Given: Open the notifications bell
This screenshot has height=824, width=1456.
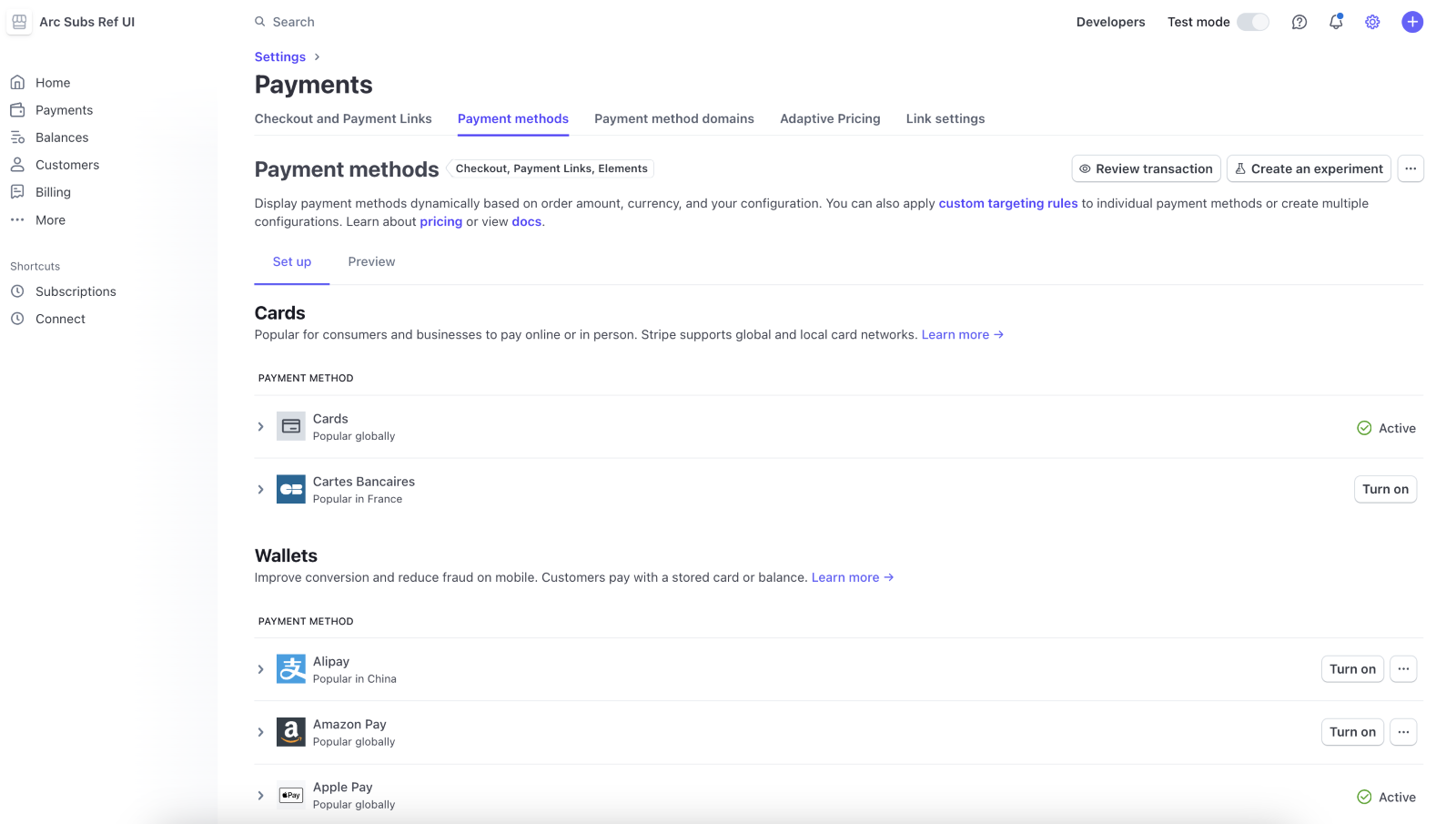Looking at the screenshot, I should [x=1336, y=22].
